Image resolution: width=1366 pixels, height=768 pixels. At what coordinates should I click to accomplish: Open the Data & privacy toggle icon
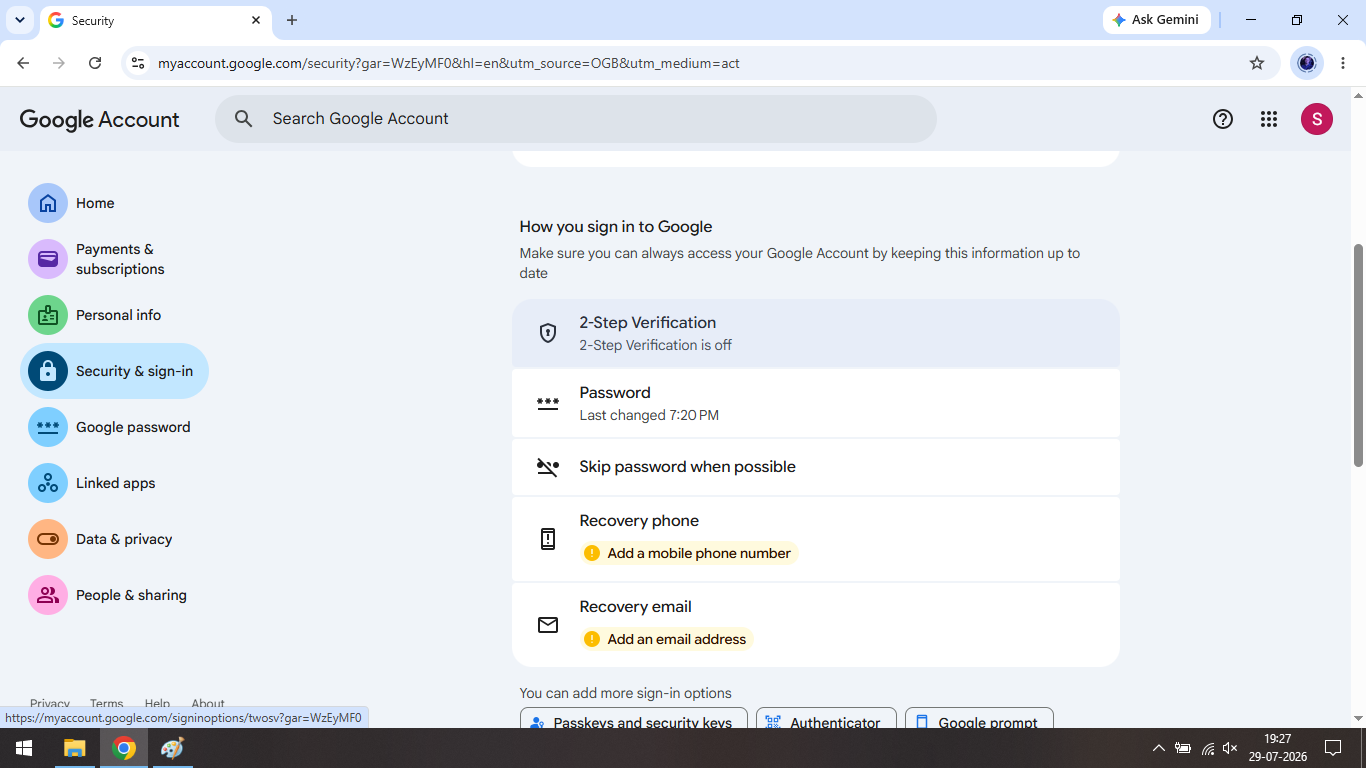[x=48, y=539]
